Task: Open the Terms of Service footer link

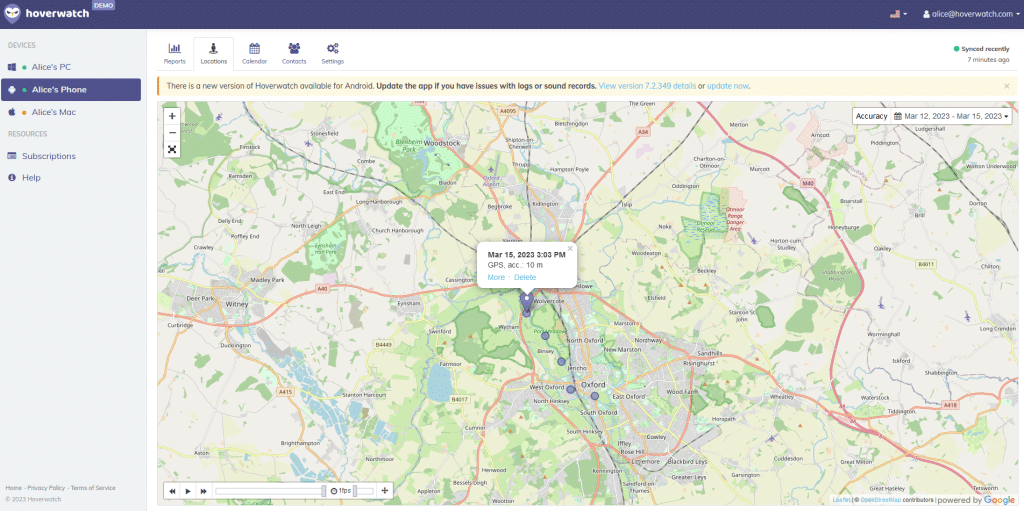Action: tap(93, 488)
